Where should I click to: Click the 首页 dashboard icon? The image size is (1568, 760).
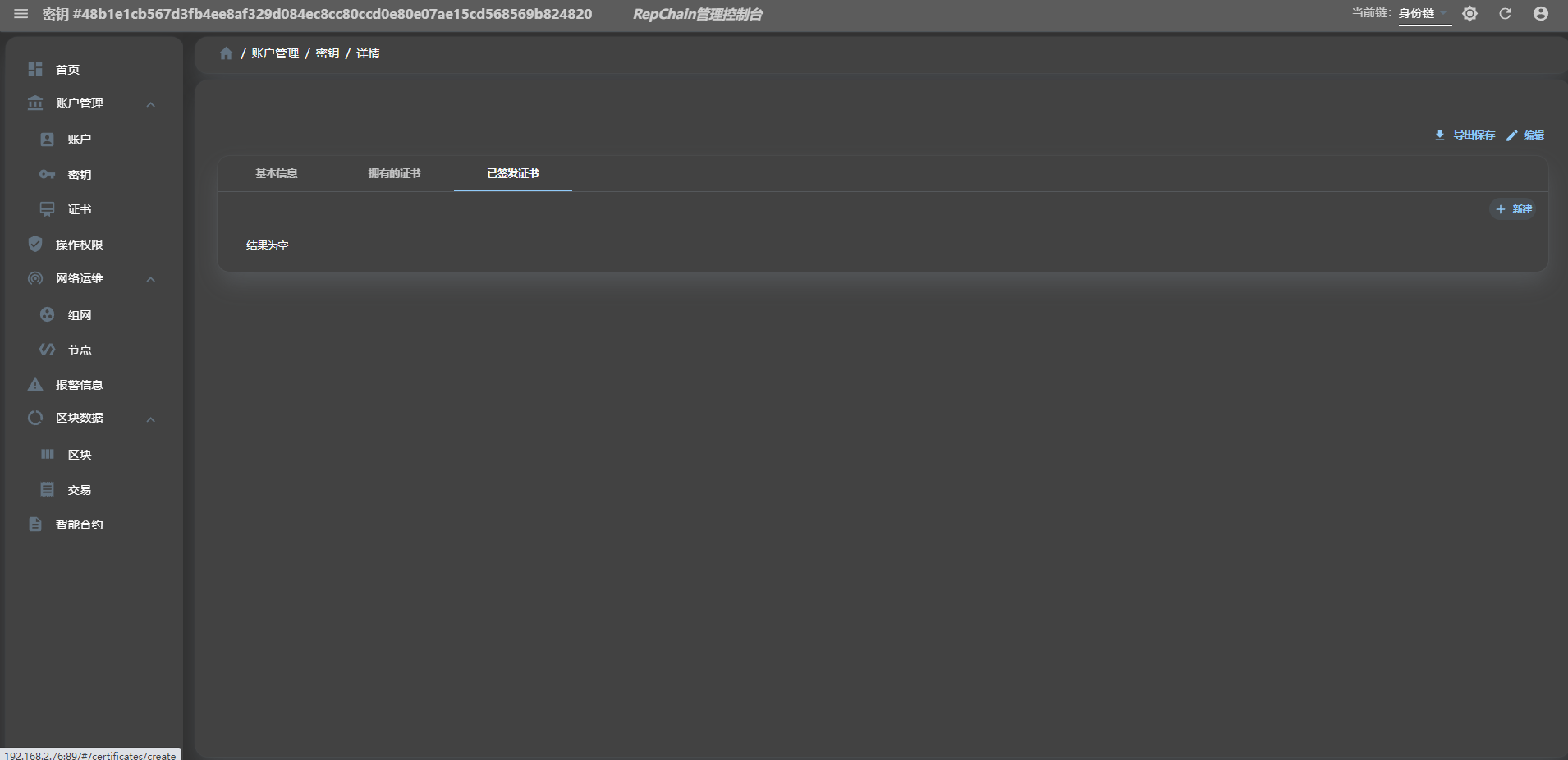pos(35,69)
